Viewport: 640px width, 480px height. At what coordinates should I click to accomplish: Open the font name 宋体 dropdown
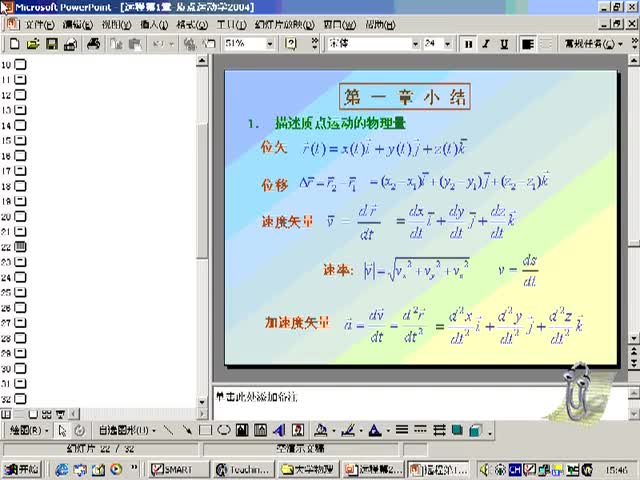click(x=415, y=44)
